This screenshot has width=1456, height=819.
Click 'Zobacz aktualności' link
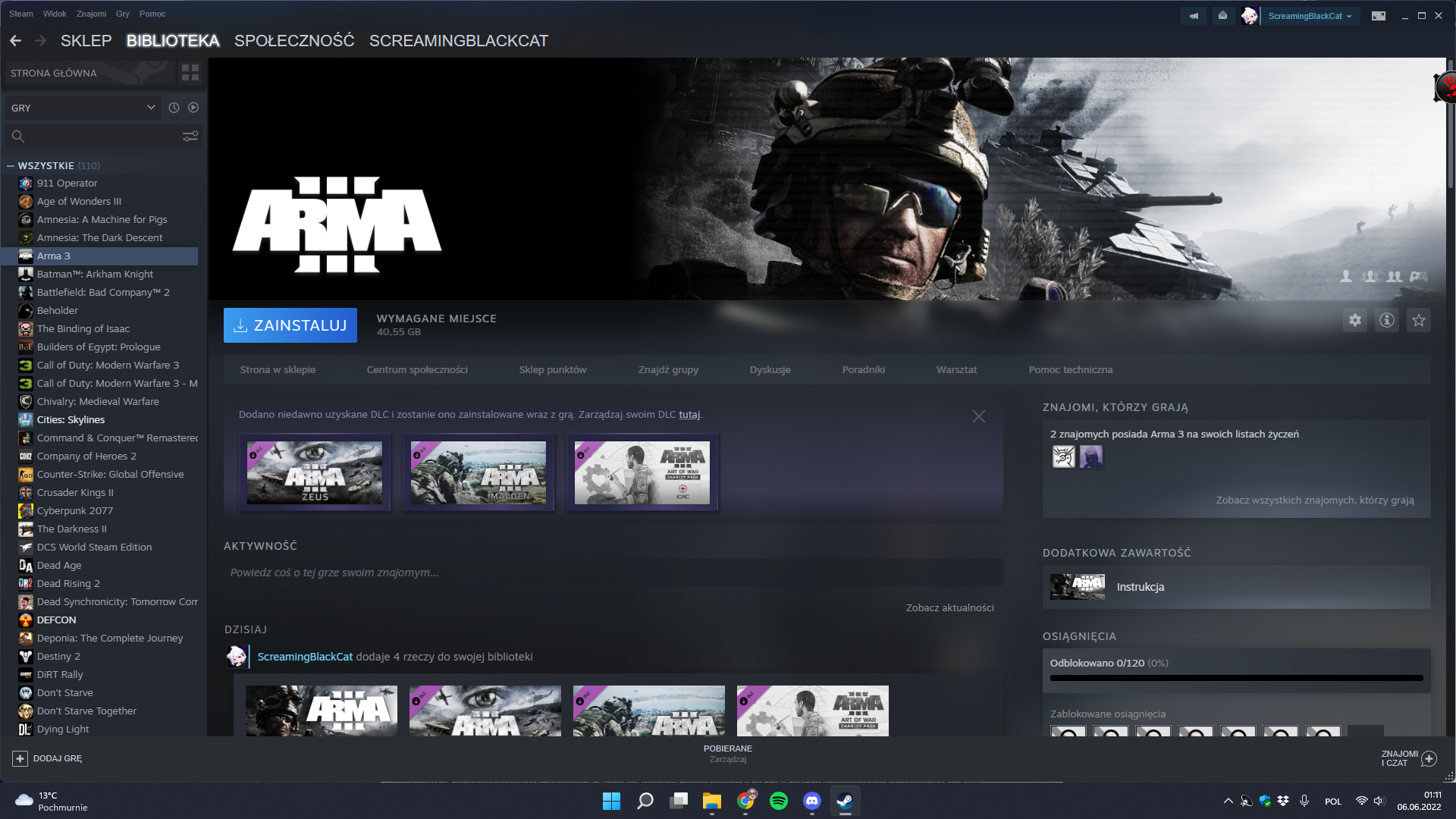[x=950, y=608]
